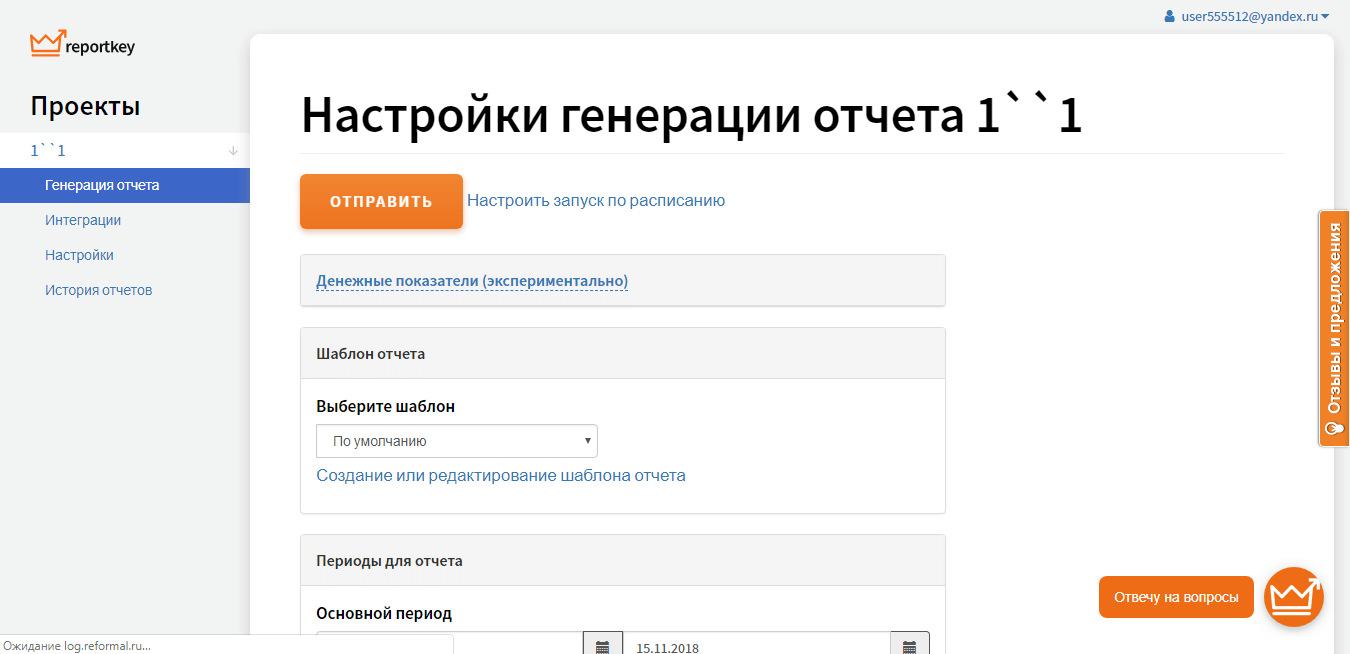
Task: Follow Создание или редактирование шаблона отчета link
Action: 501,475
